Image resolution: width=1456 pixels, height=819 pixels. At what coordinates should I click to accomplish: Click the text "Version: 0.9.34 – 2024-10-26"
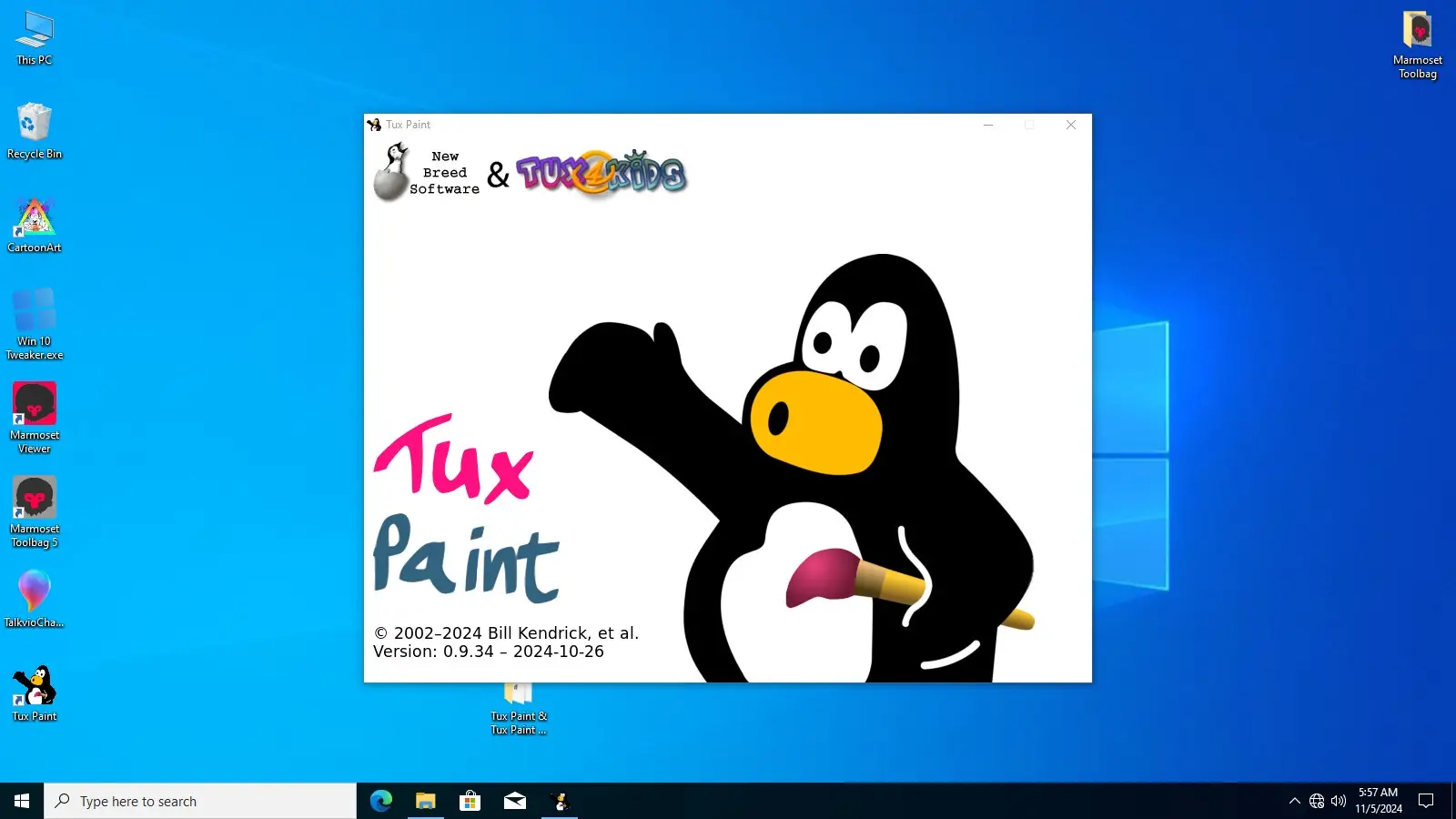[489, 652]
